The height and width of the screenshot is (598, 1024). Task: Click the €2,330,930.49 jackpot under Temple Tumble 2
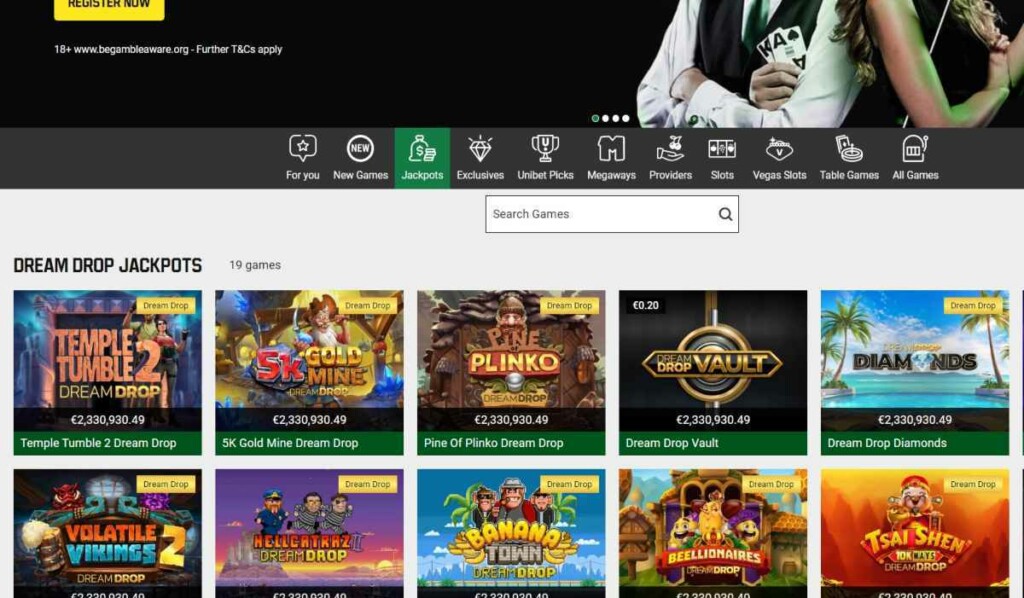tap(108, 420)
